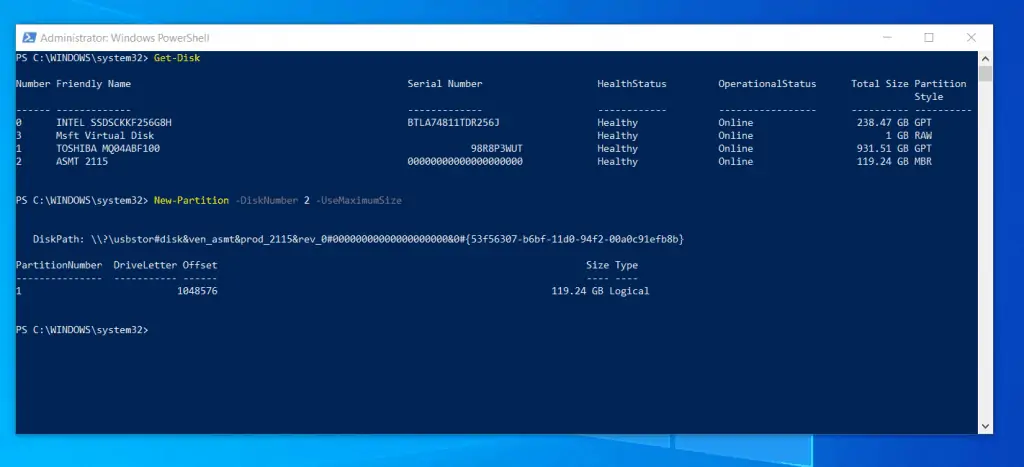Click INTEL SSDSCKKF256G8H disk name
Viewport: 1024px width, 467px height.
[114, 123]
